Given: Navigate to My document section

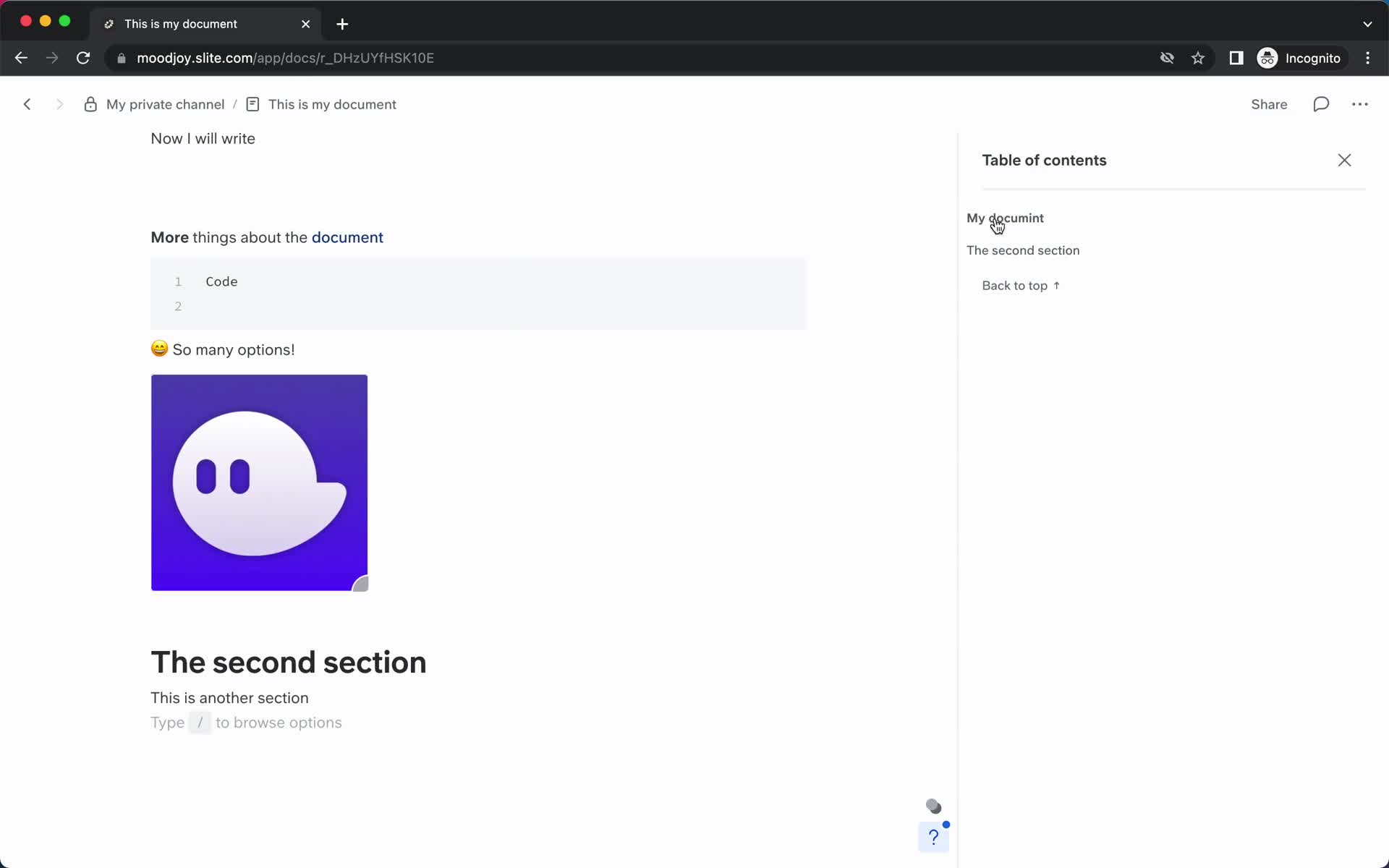Looking at the screenshot, I should (1005, 218).
